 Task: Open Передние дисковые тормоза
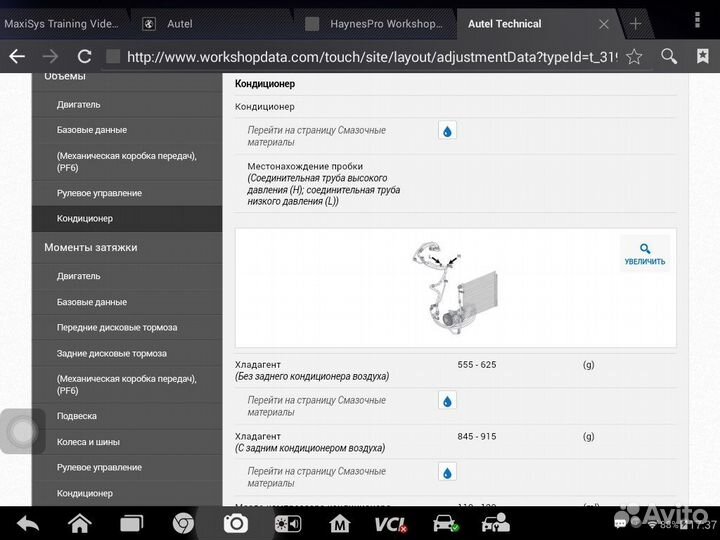[x=127, y=328]
